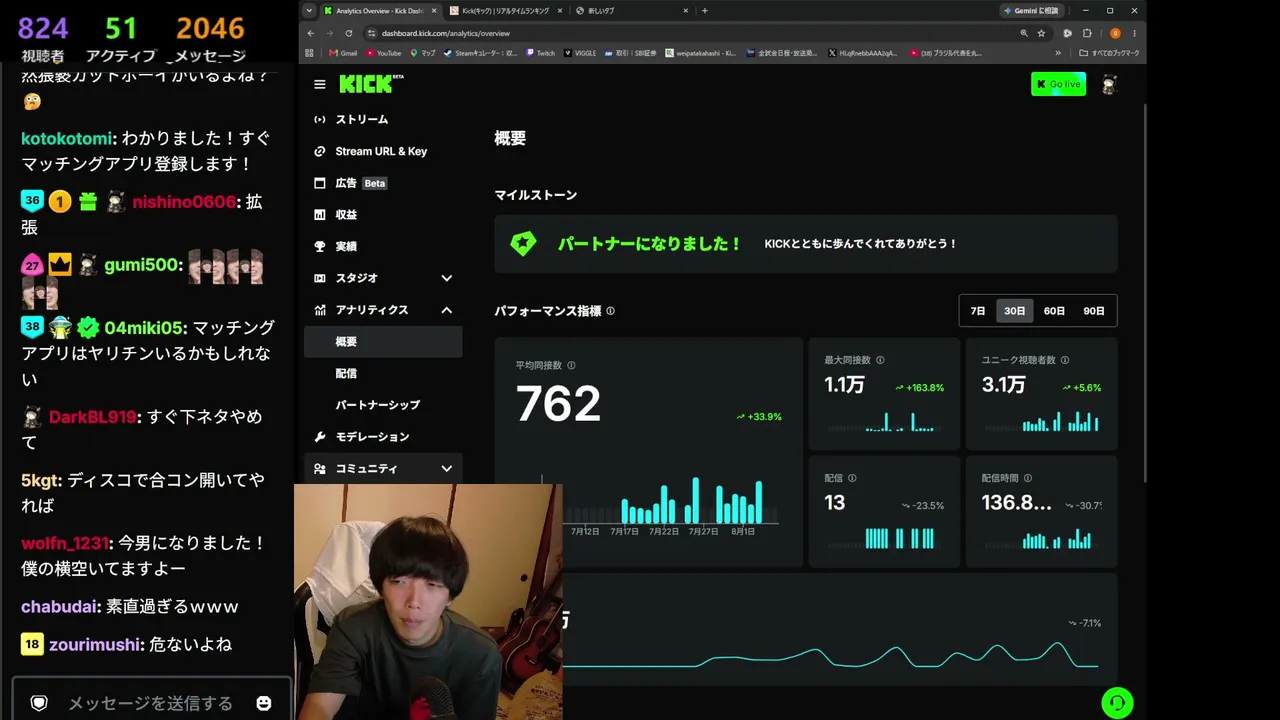The height and width of the screenshot is (720, 1280).
Task: Open the Twitch bookmark
Action: pyautogui.click(x=539, y=53)
